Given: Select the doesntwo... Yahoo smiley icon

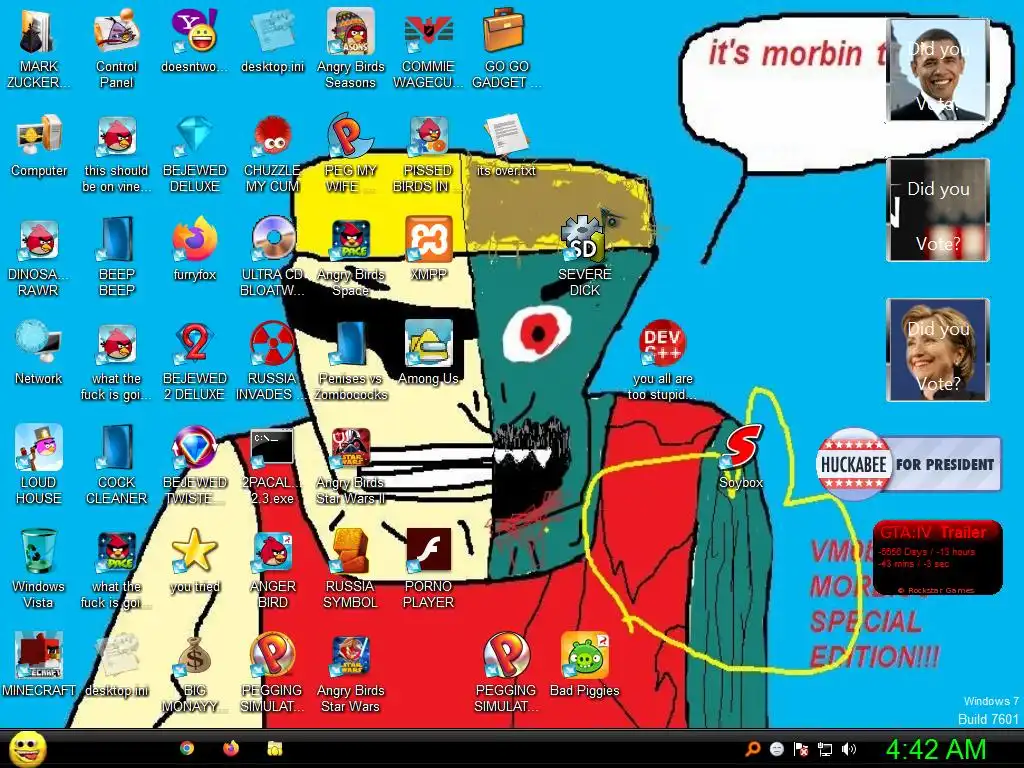Looking at the screenshot, I should pos(195,40).
